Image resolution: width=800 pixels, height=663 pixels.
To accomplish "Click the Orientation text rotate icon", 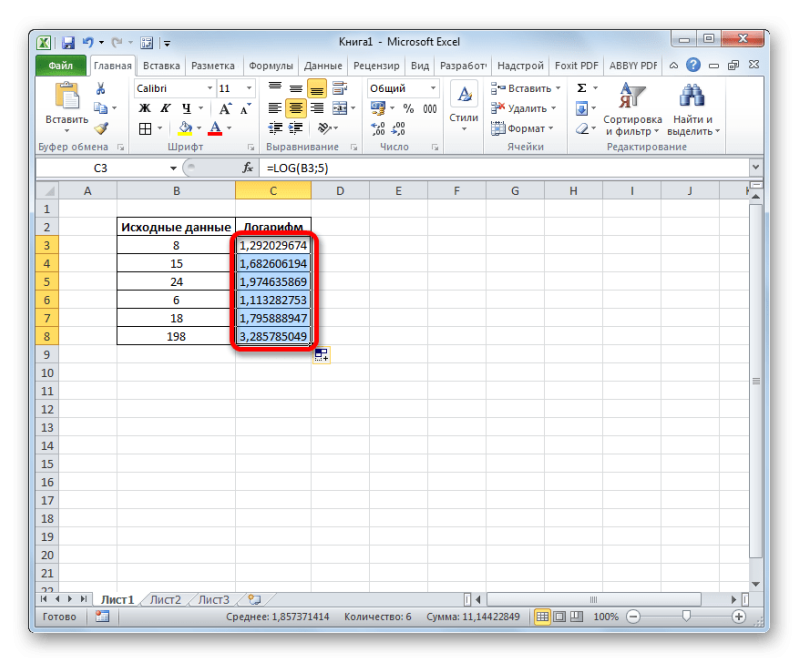I will click(324, 128).
